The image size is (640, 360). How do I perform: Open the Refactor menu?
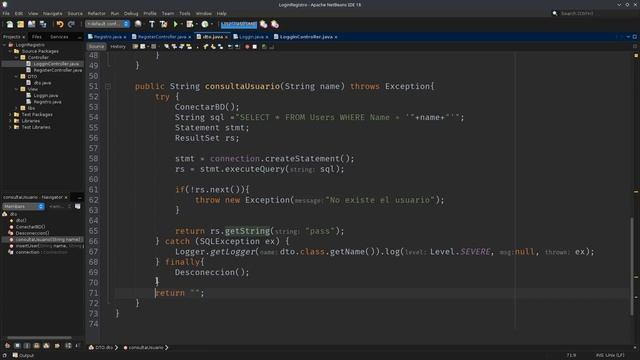pos(96,13)
